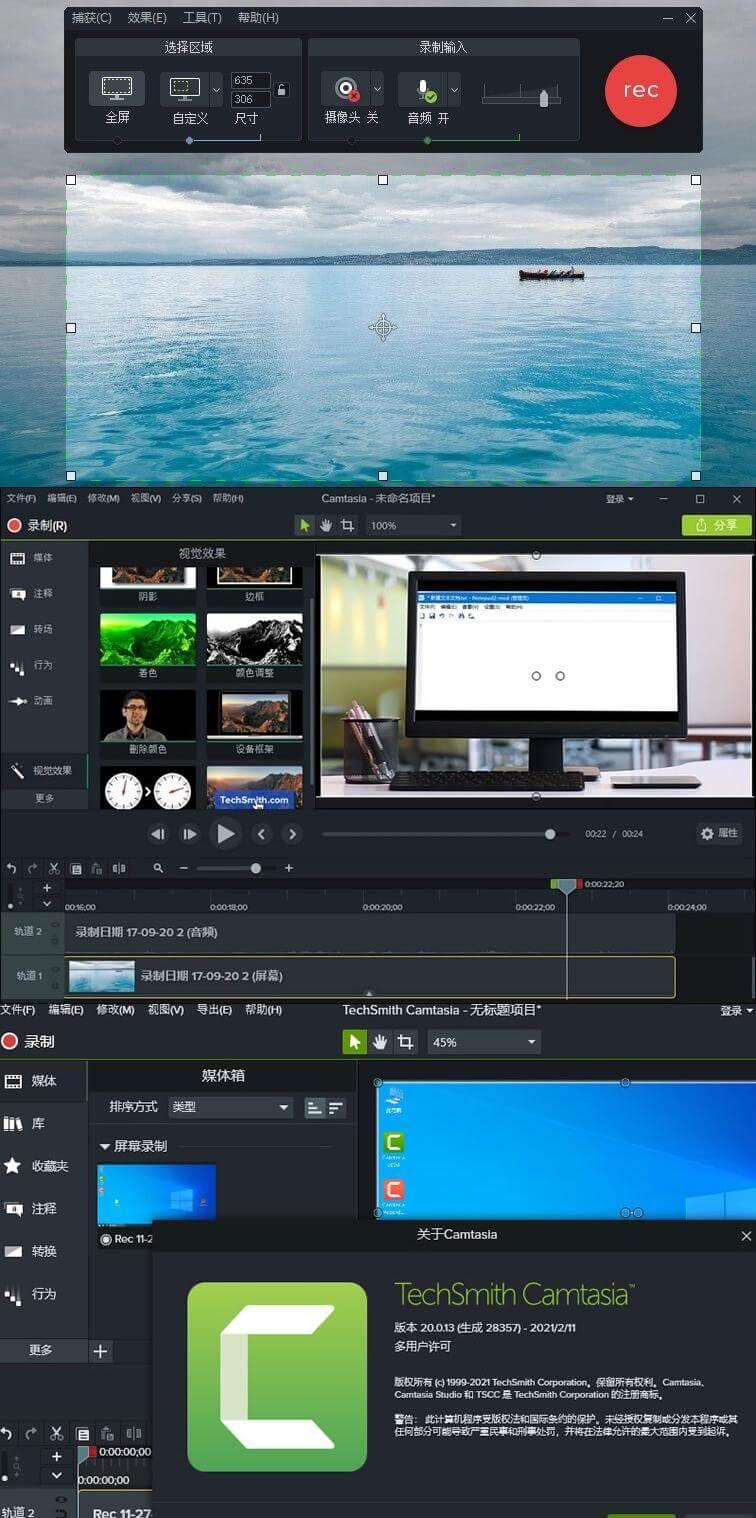
Task: Open the 库 library panel in sidebar
Action: point(27,1123)
